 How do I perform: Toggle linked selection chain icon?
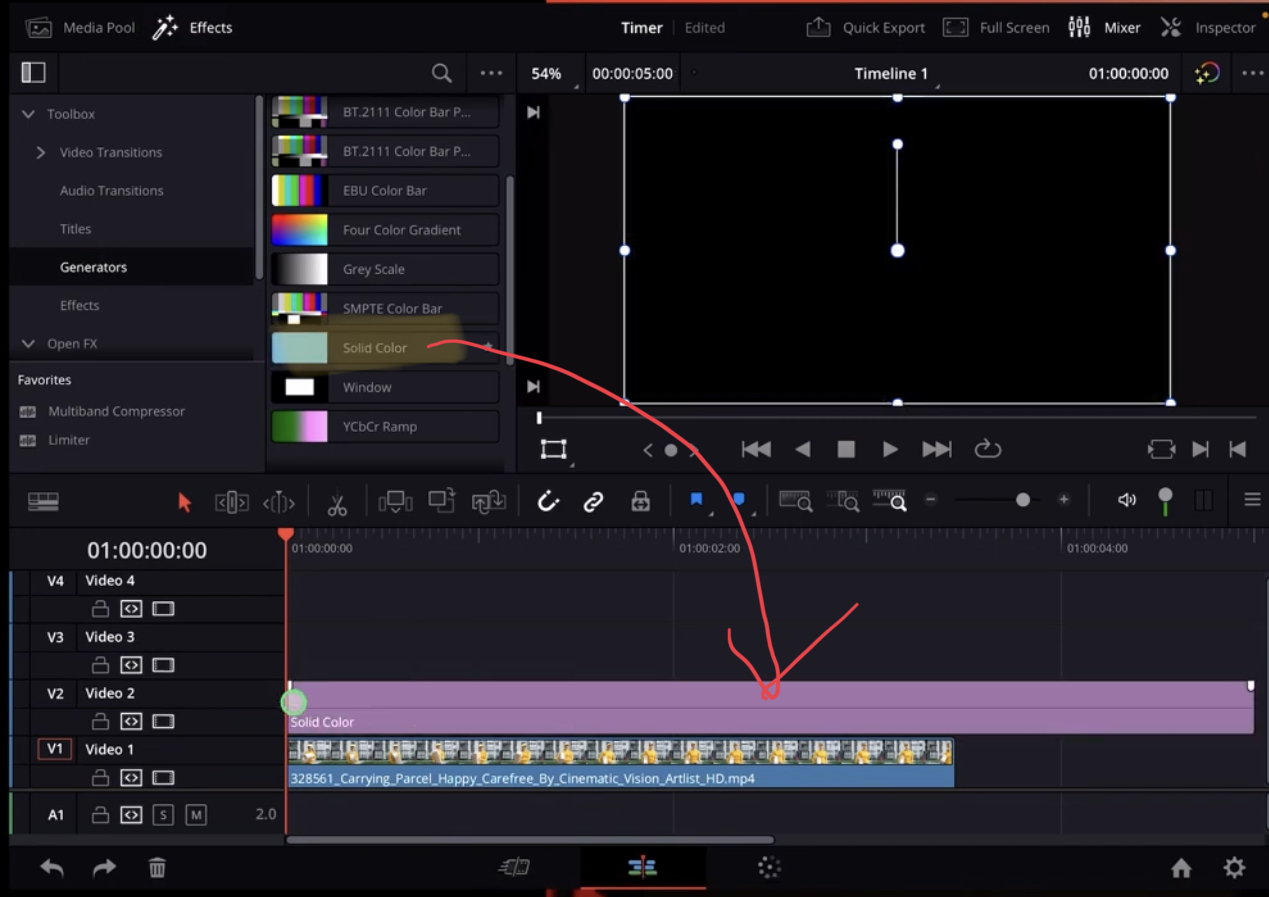593,501
